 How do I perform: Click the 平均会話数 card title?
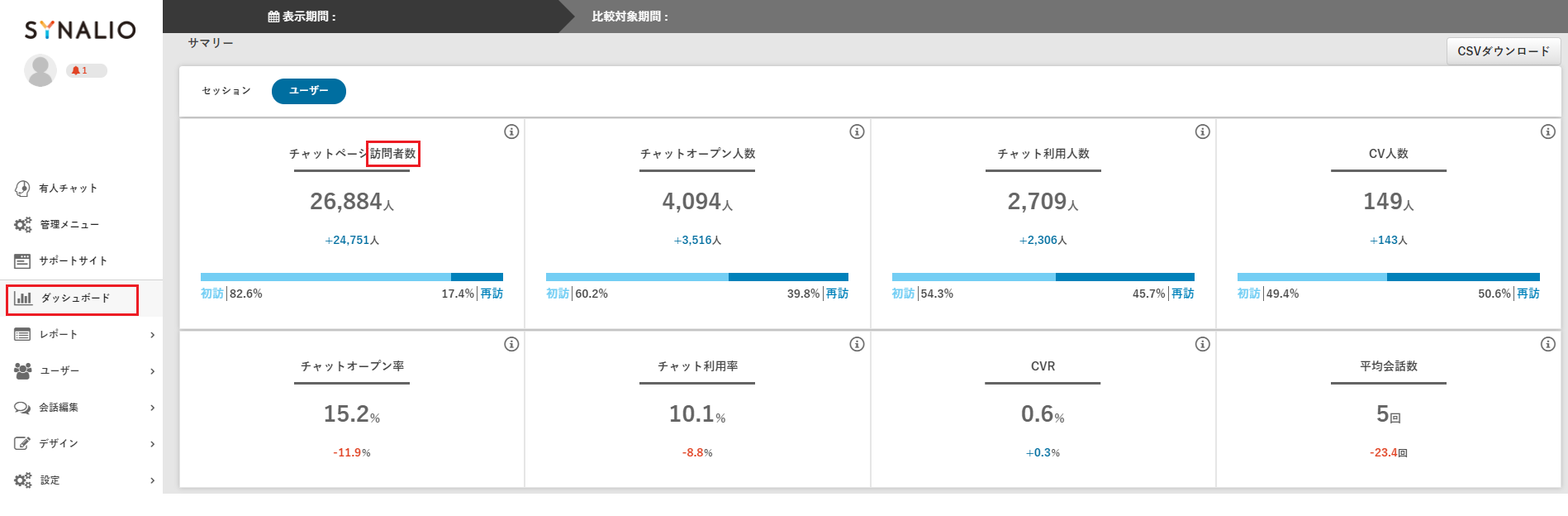click(1389, 366)
